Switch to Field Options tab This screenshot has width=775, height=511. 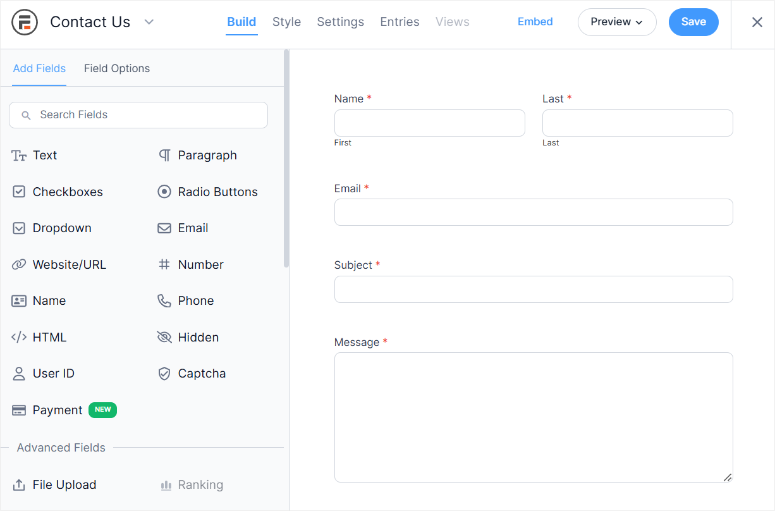(x=117, y=69)
